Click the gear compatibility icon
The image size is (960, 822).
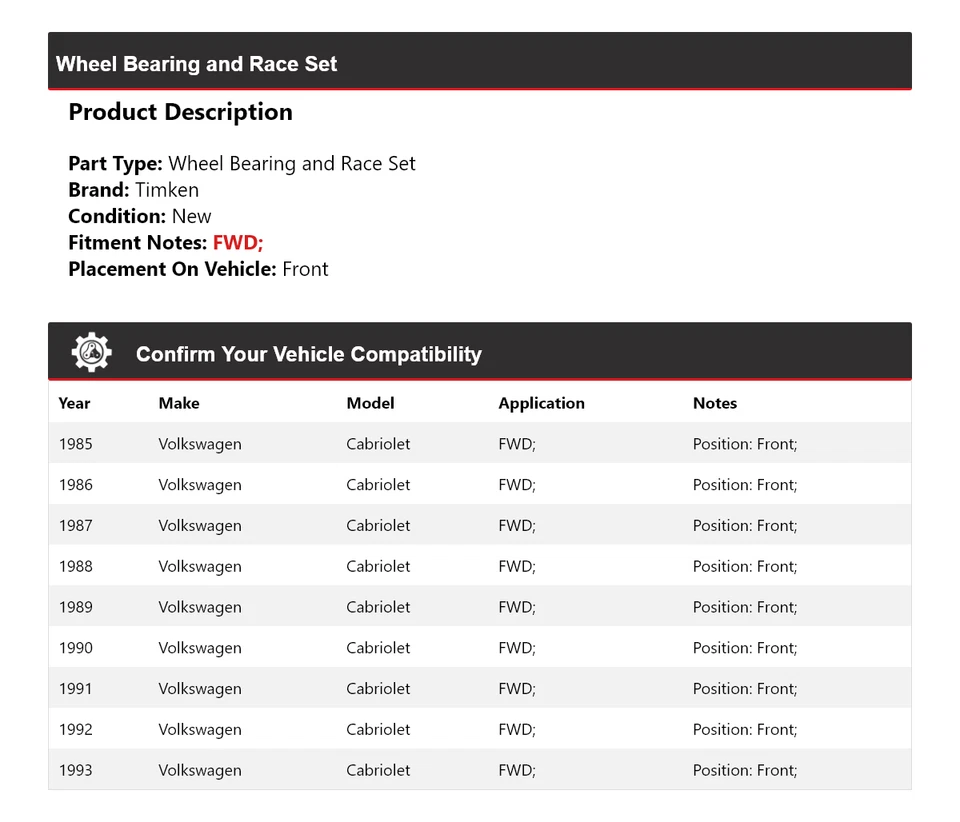click(91, 353)
